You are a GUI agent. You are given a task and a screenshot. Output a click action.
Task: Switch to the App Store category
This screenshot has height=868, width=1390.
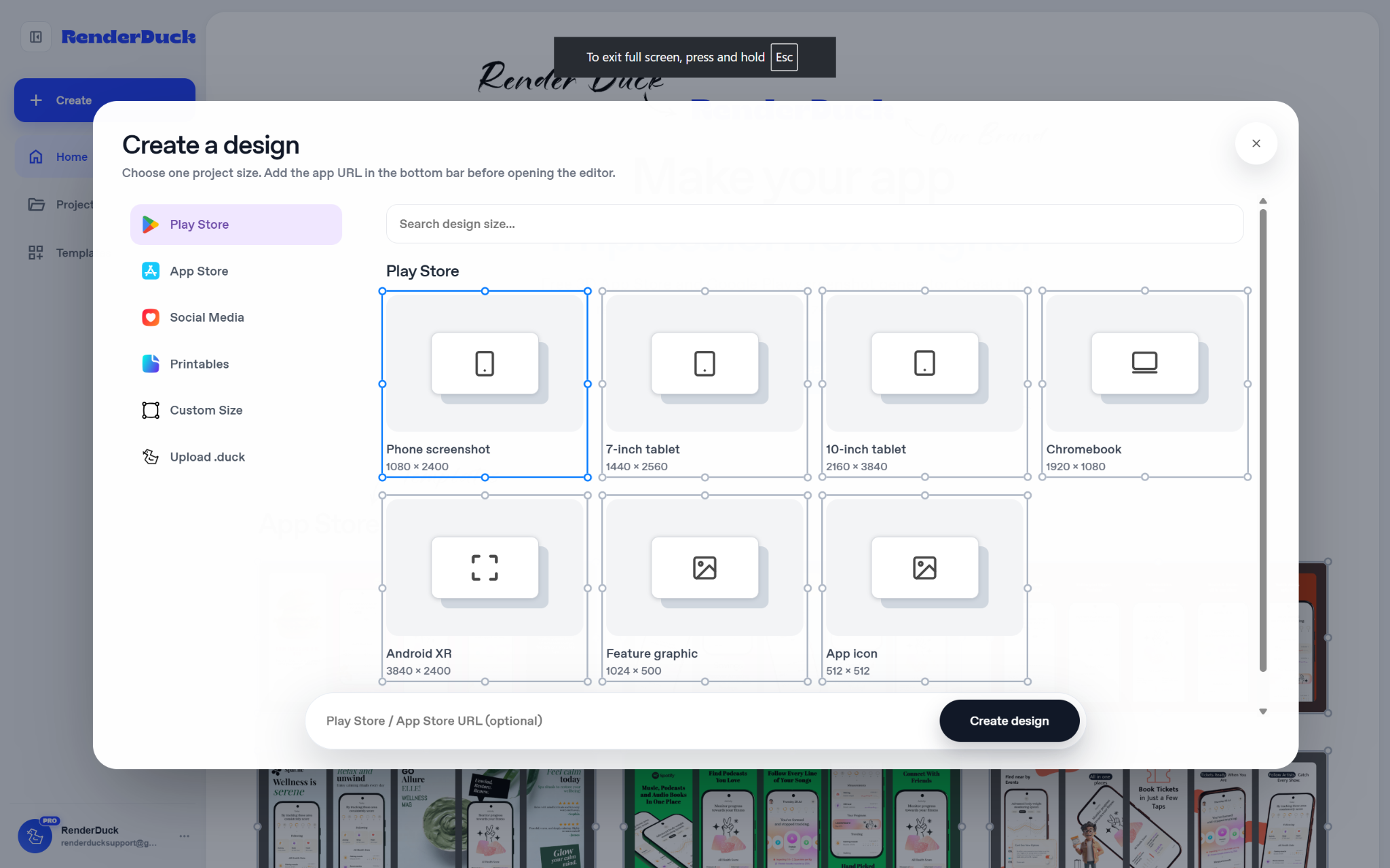click(x=236, y=271)
